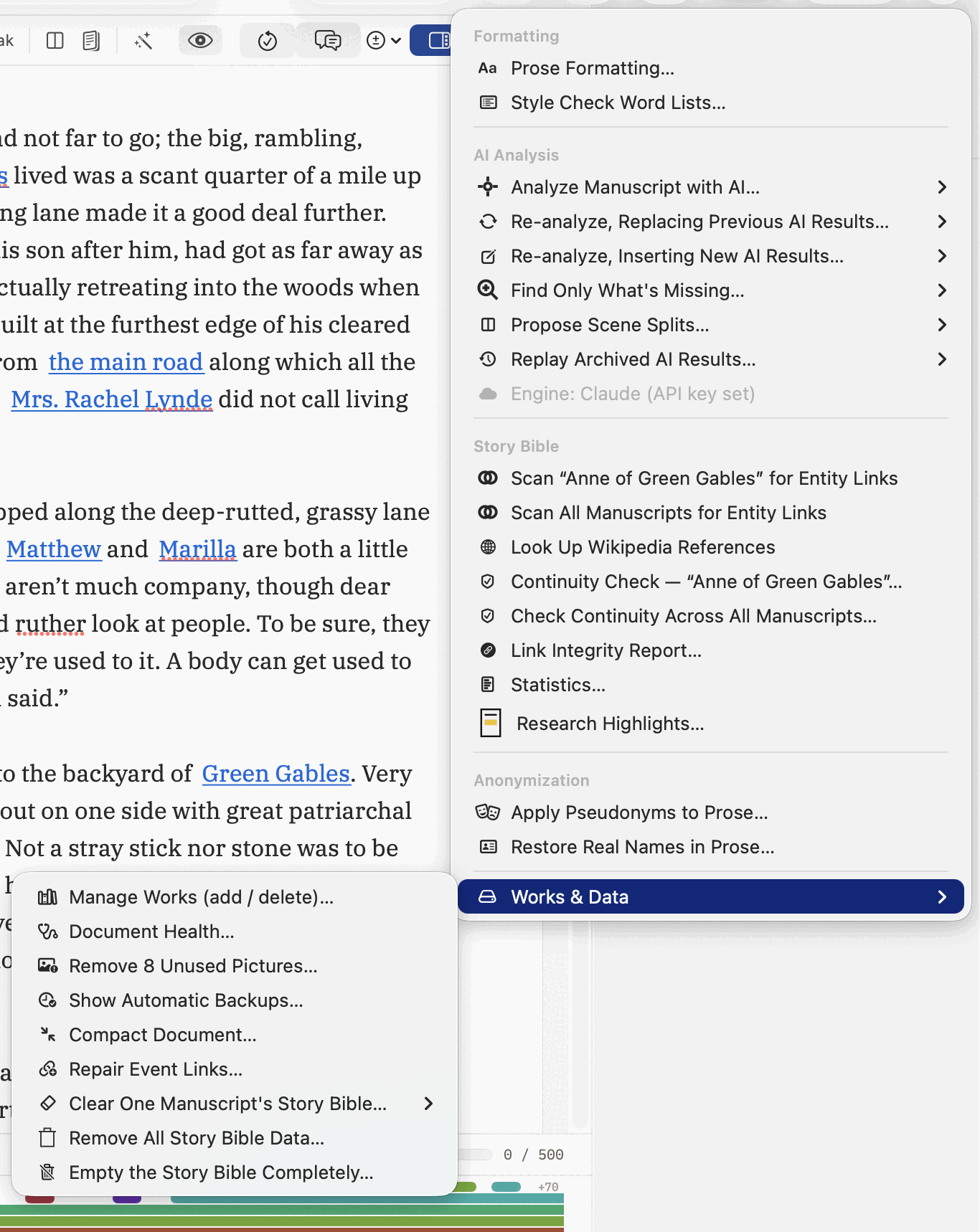The height and width of the screenshot is (1232, 980).
Task: Open the plus-circle dropdown in the toolbar
Action: point(383,41)
